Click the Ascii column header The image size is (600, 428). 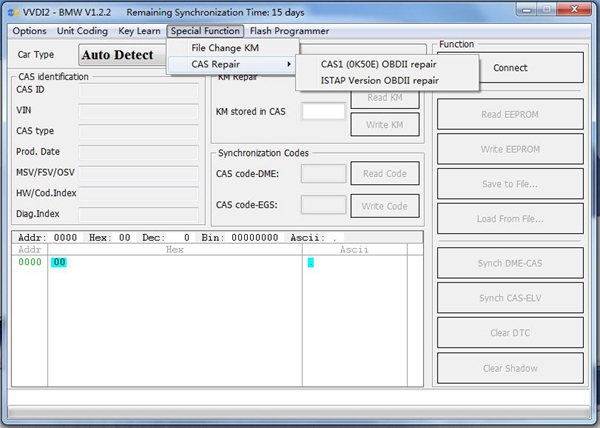click(x=354, y=250)
